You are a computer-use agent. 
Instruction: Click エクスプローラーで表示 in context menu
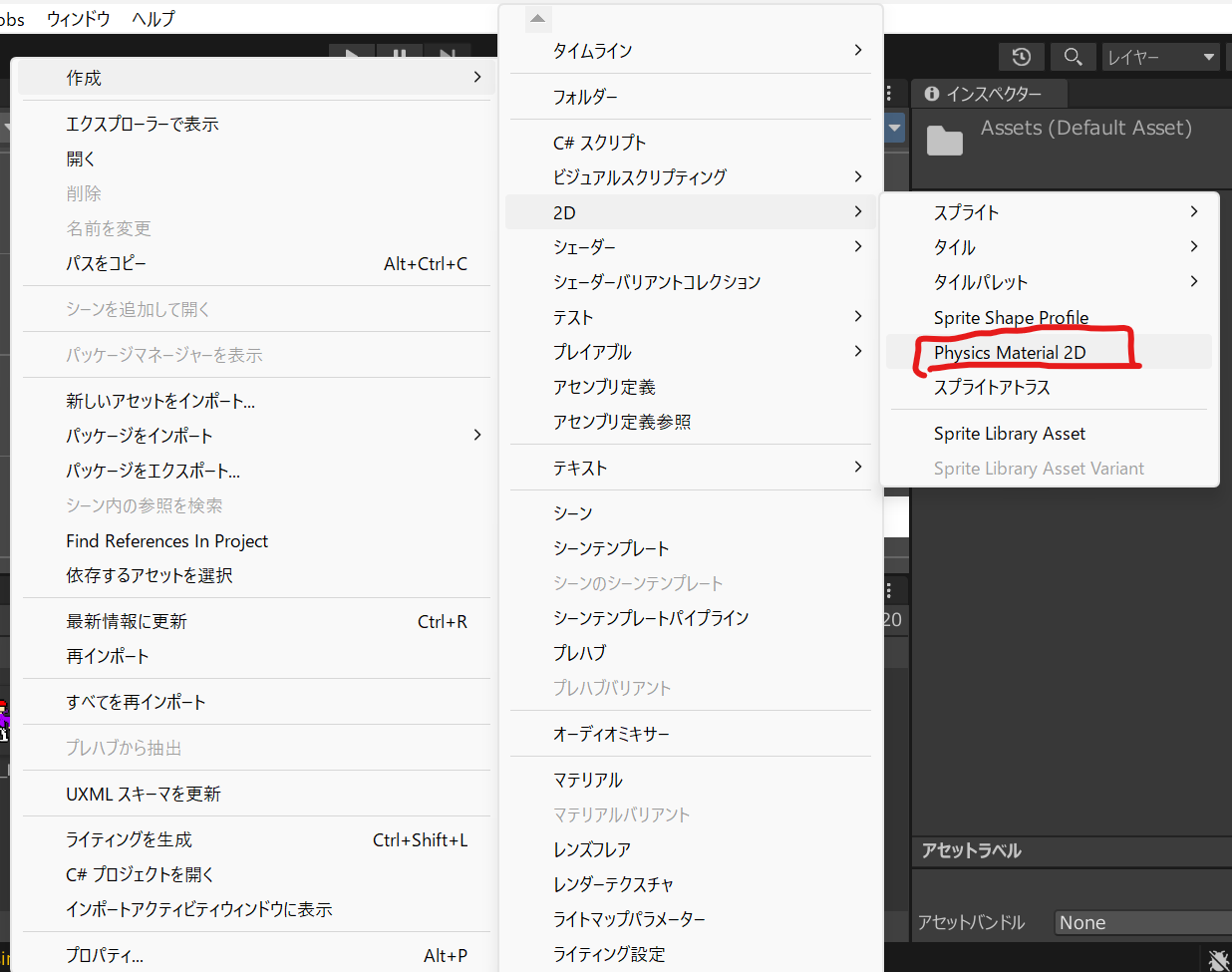pyautogui.click(x=143, y=124)
